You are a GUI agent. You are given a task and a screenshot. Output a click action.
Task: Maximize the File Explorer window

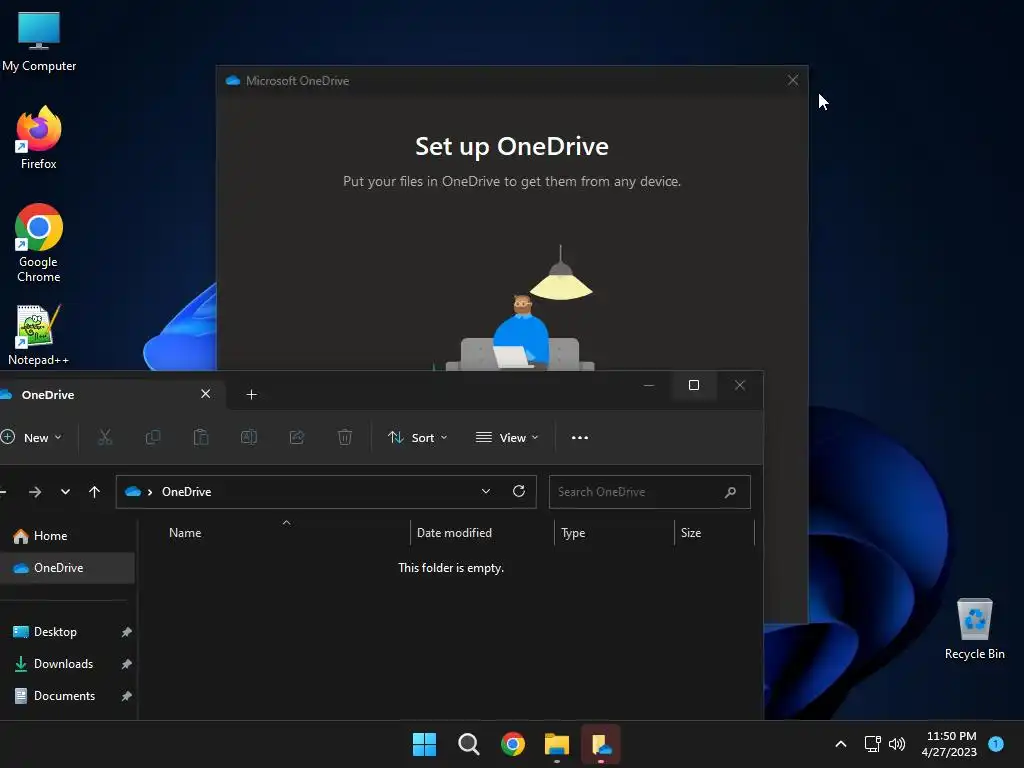pos(694,385)
